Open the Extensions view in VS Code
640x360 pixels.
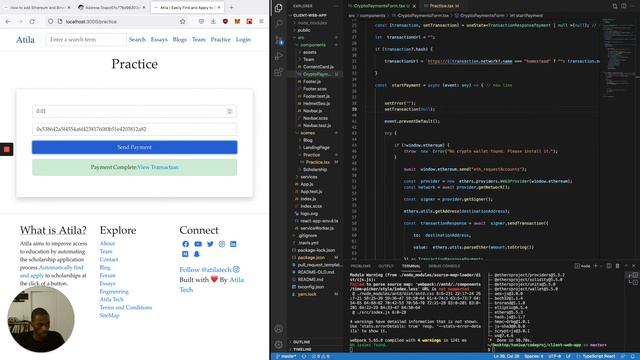279,72
